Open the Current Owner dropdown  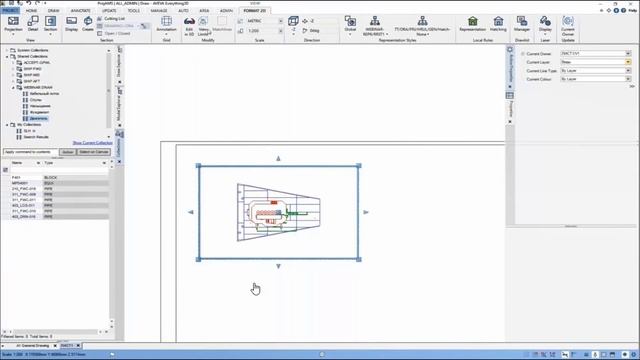(628, 53)
